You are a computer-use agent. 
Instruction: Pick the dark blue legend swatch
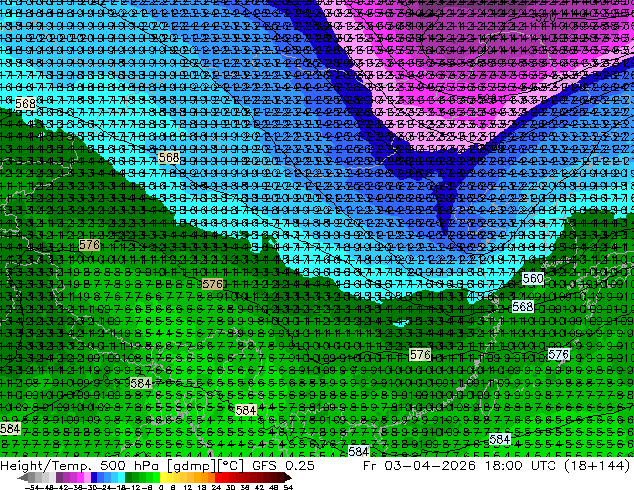(x=94, y=477)
